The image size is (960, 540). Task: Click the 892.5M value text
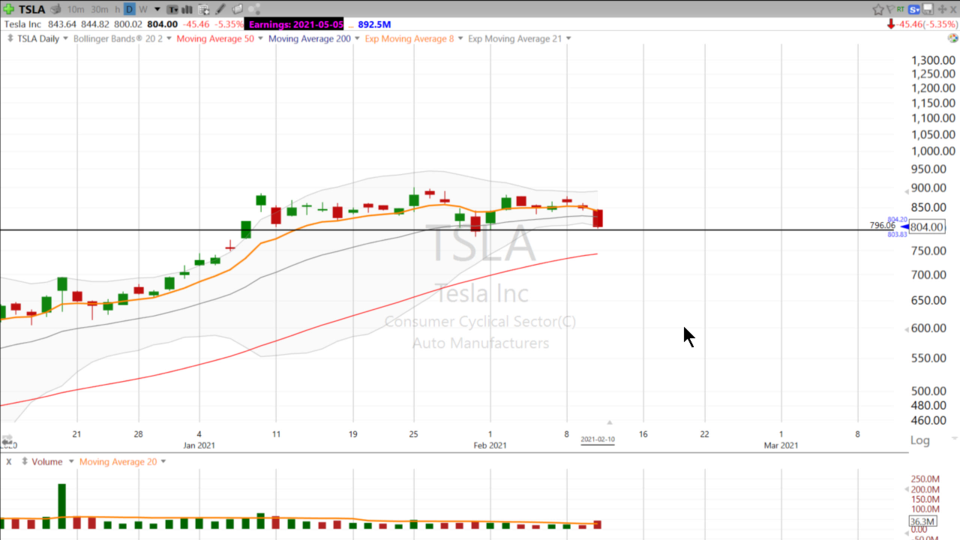374,24
